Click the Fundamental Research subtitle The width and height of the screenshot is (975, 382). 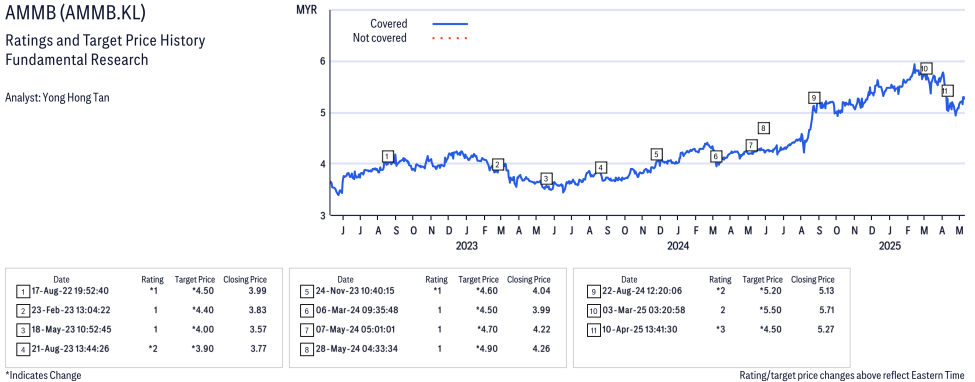(76, 60)
